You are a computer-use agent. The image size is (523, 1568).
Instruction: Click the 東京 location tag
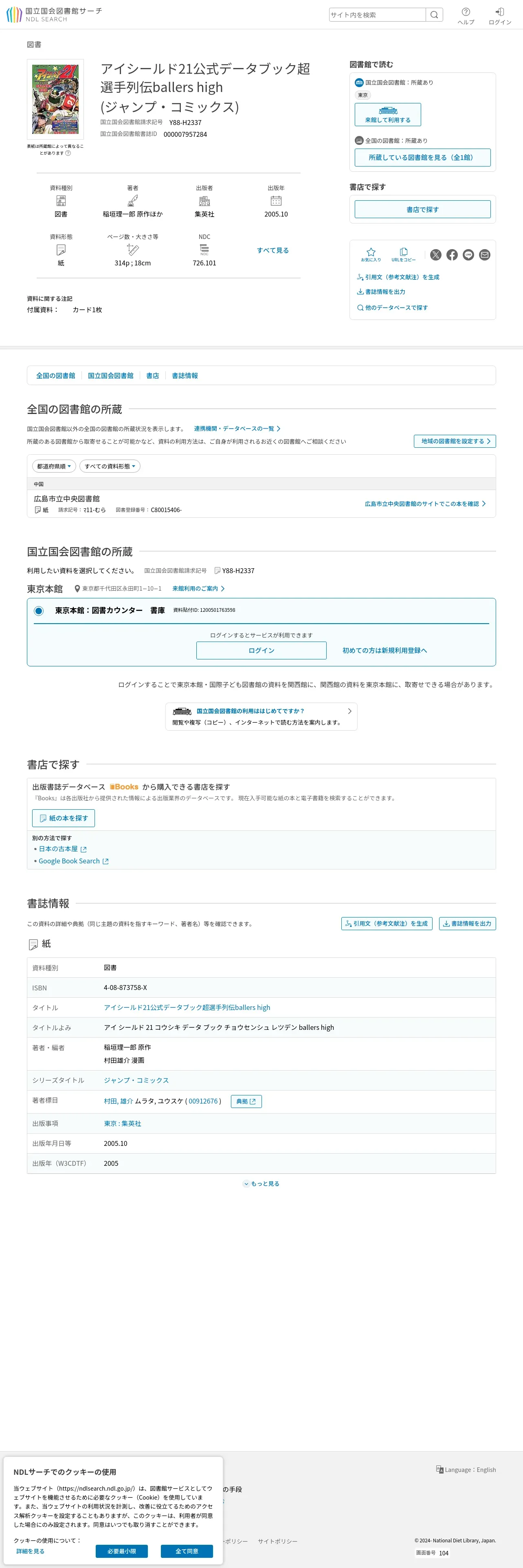pyautogui.click(x=363, y=95)
